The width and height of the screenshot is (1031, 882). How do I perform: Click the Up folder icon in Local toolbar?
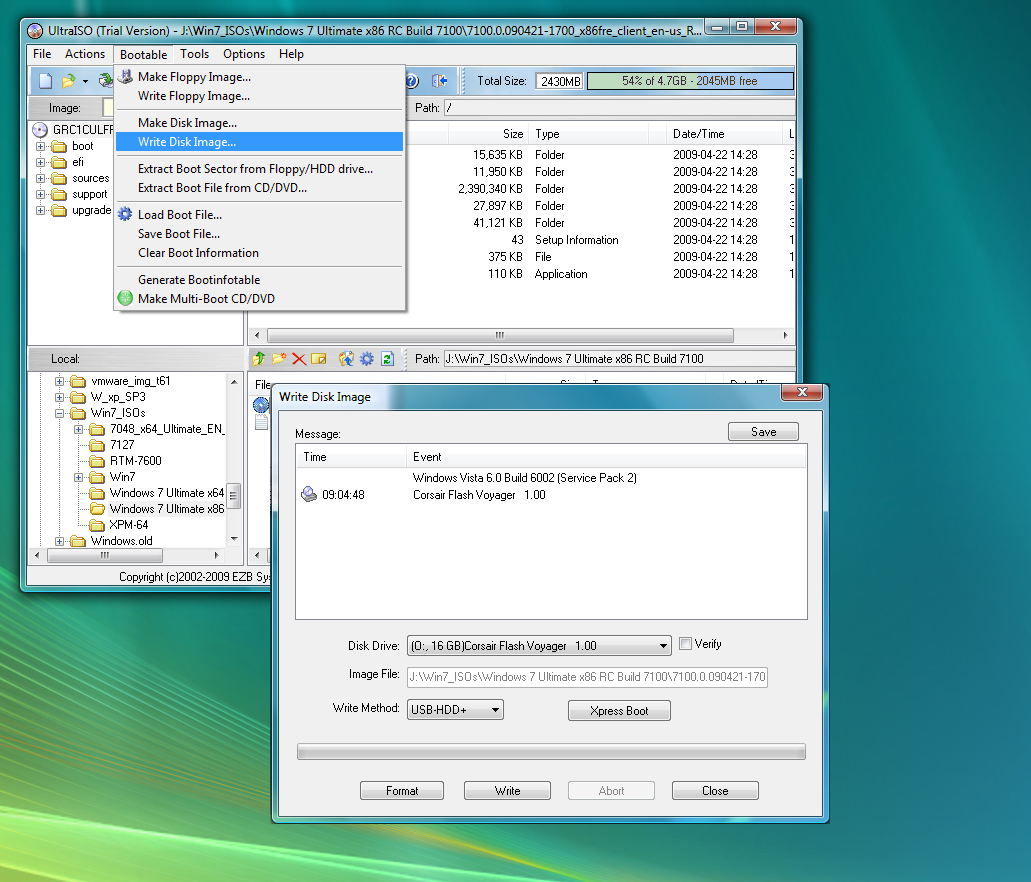tap(259, 358)
